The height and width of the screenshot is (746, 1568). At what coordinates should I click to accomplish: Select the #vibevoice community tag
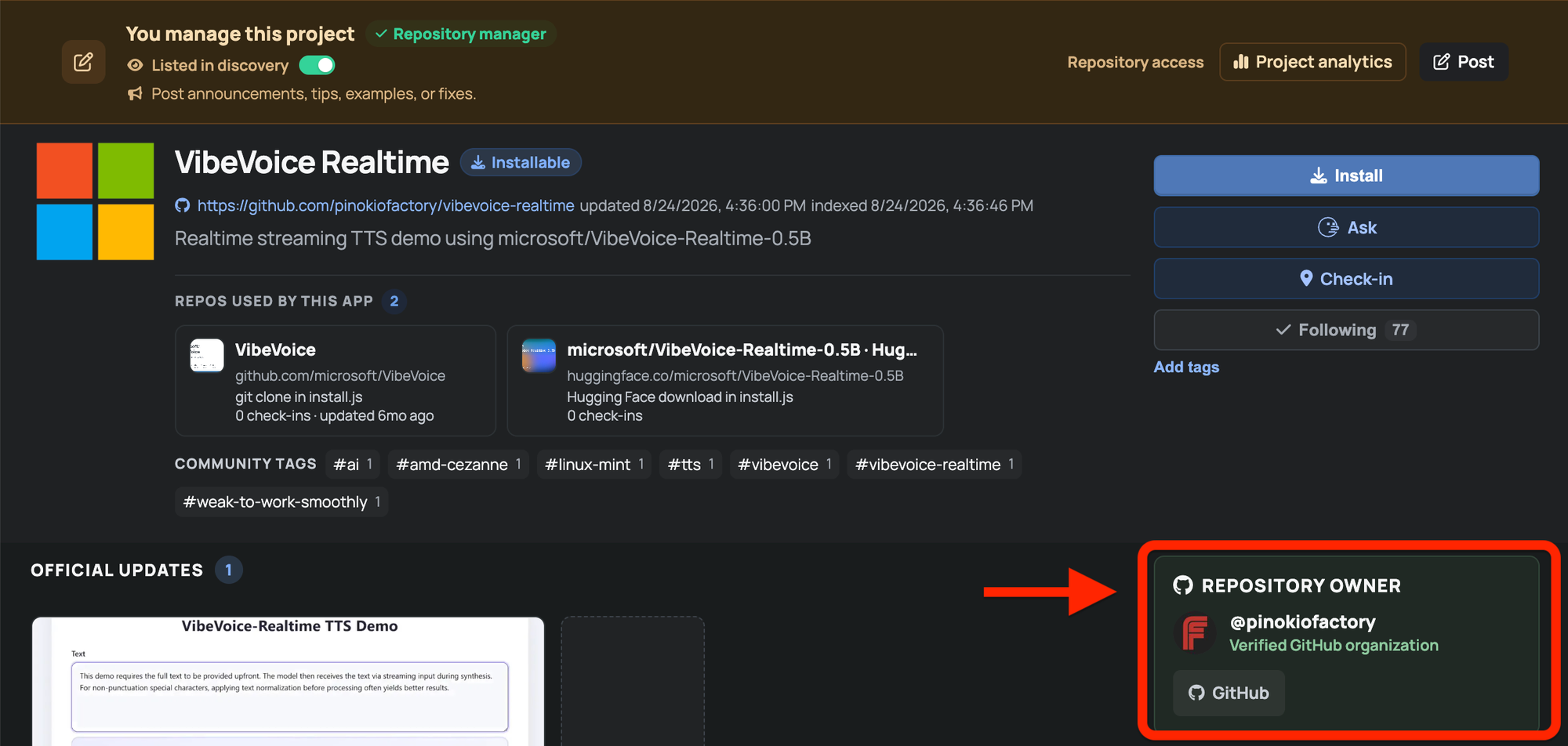point(785,465)
